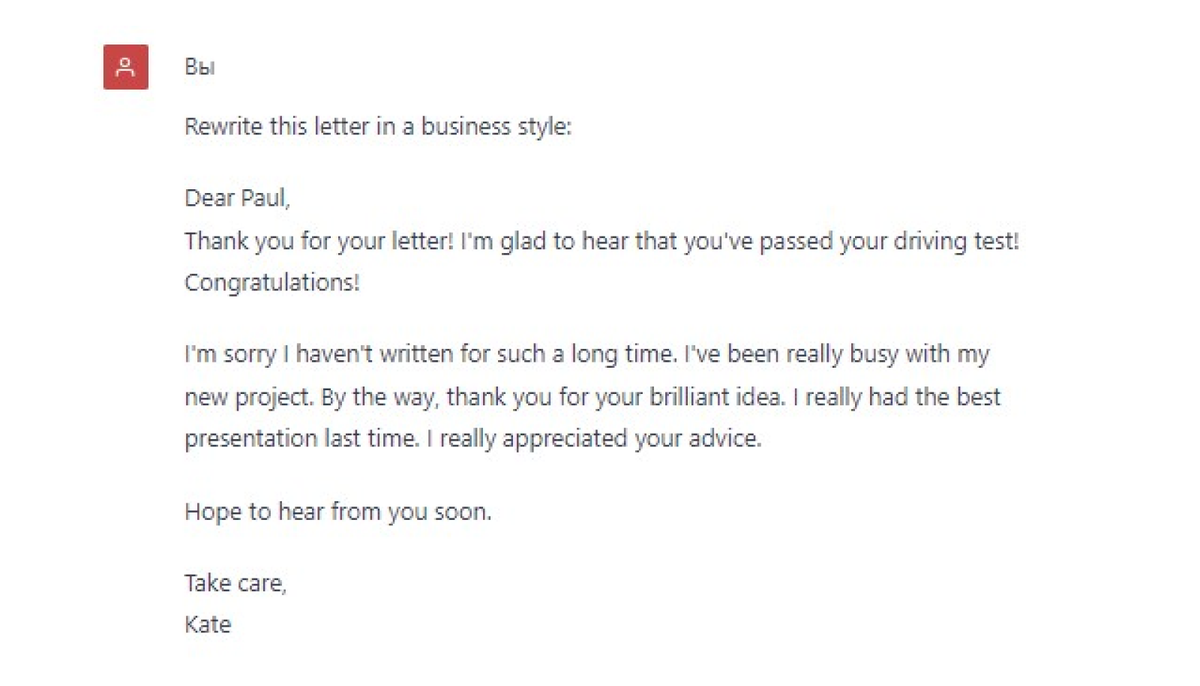Viewport: 1200px width, 686px height.
Task: Click the phrase "passed your driving test!"
Action: (889, 241)
